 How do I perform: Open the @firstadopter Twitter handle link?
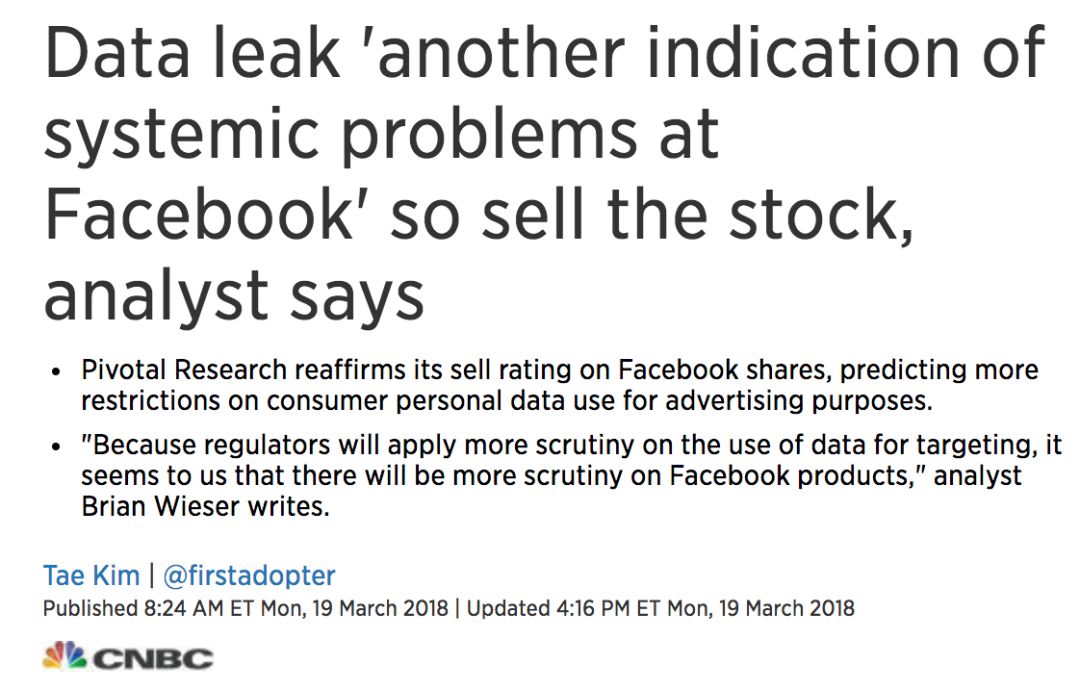[x=248, y=576]
